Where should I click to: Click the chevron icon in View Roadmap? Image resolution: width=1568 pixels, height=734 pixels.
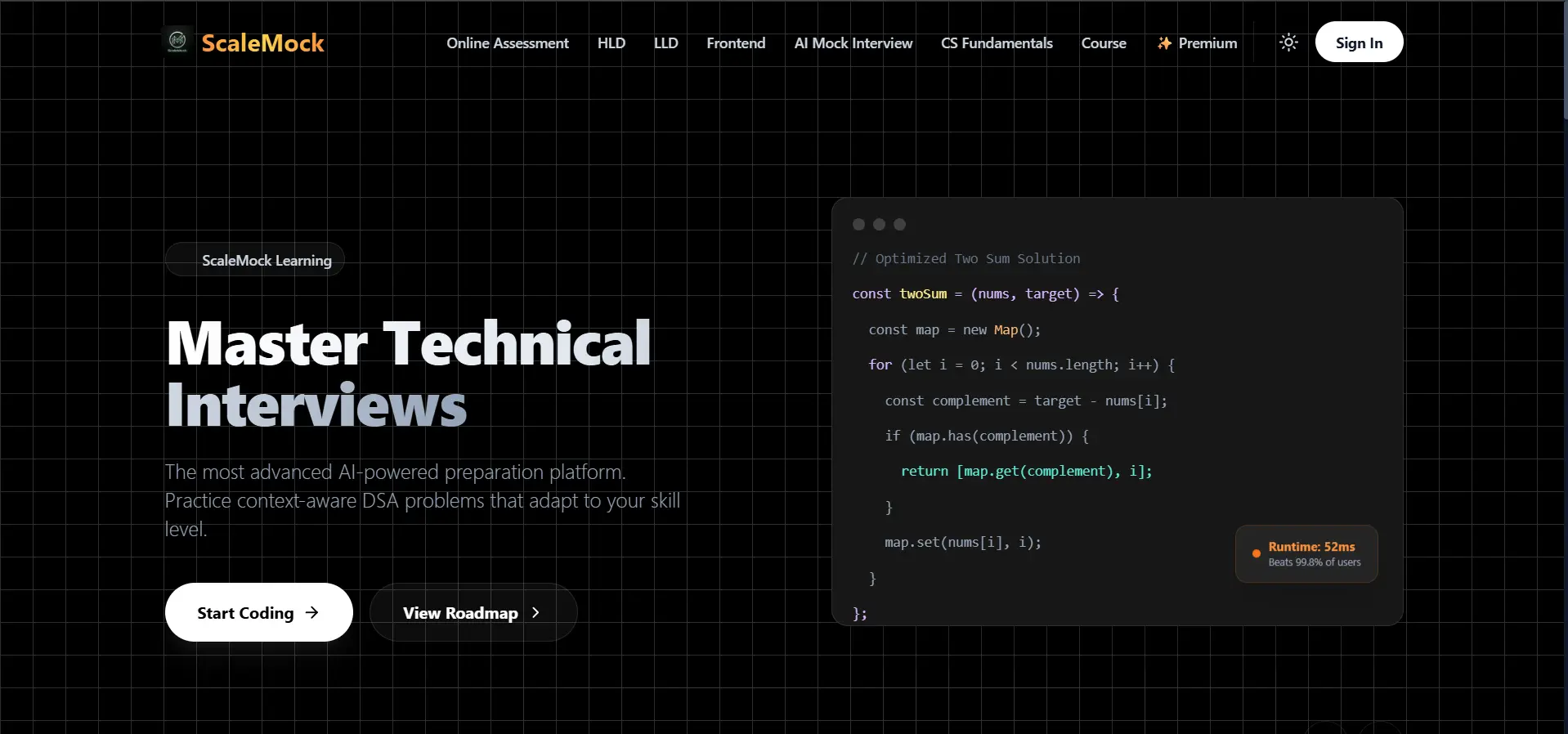[x=535, y=612]
